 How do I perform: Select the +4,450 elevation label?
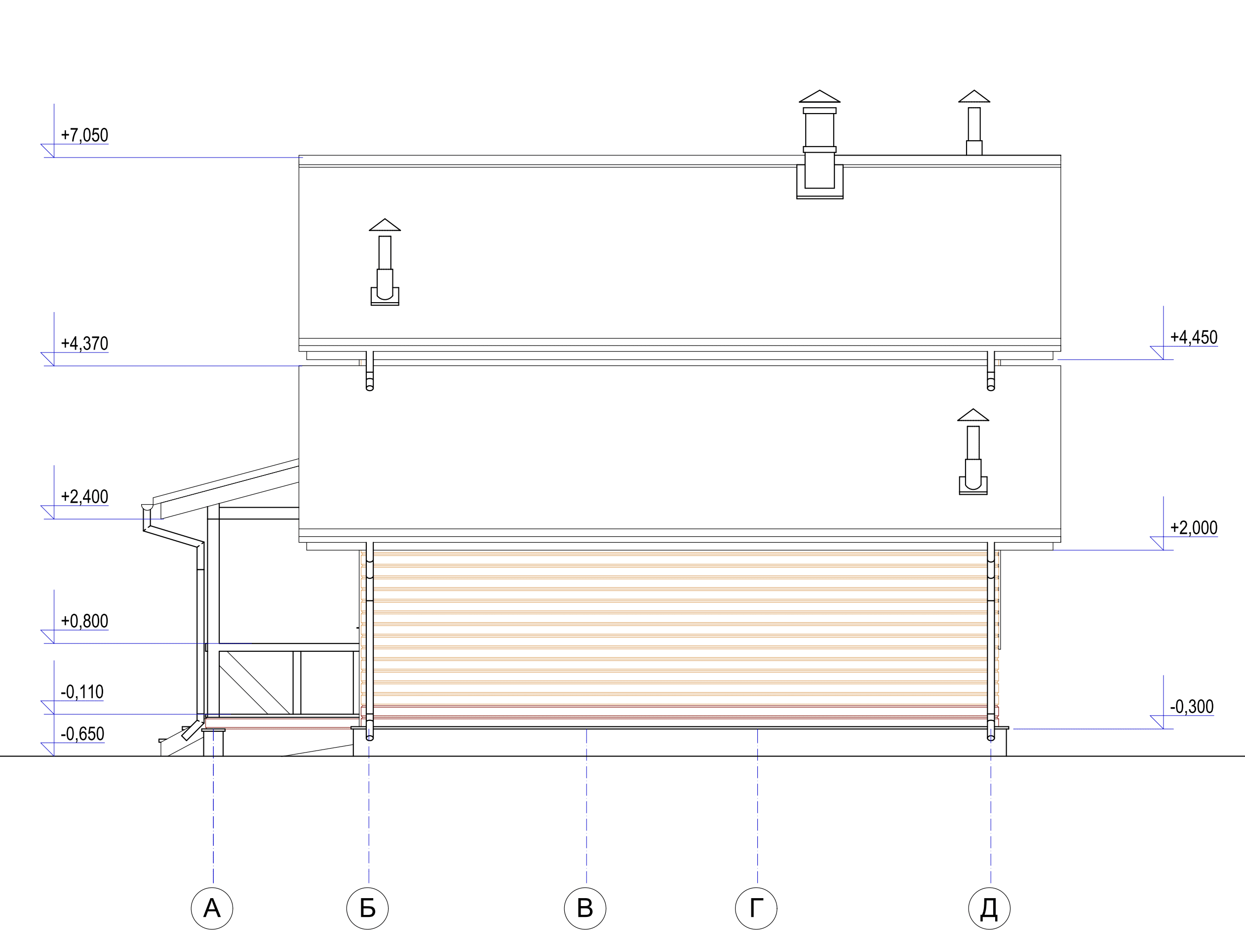coord(1194,338)
